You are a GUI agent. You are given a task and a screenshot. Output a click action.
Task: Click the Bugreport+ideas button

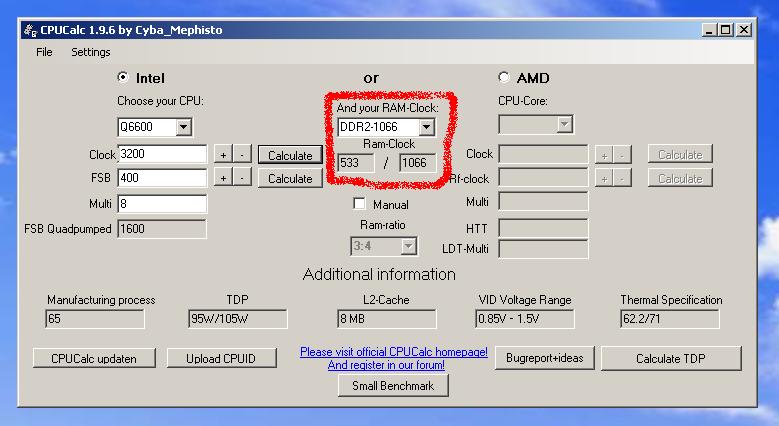[545, 358]
